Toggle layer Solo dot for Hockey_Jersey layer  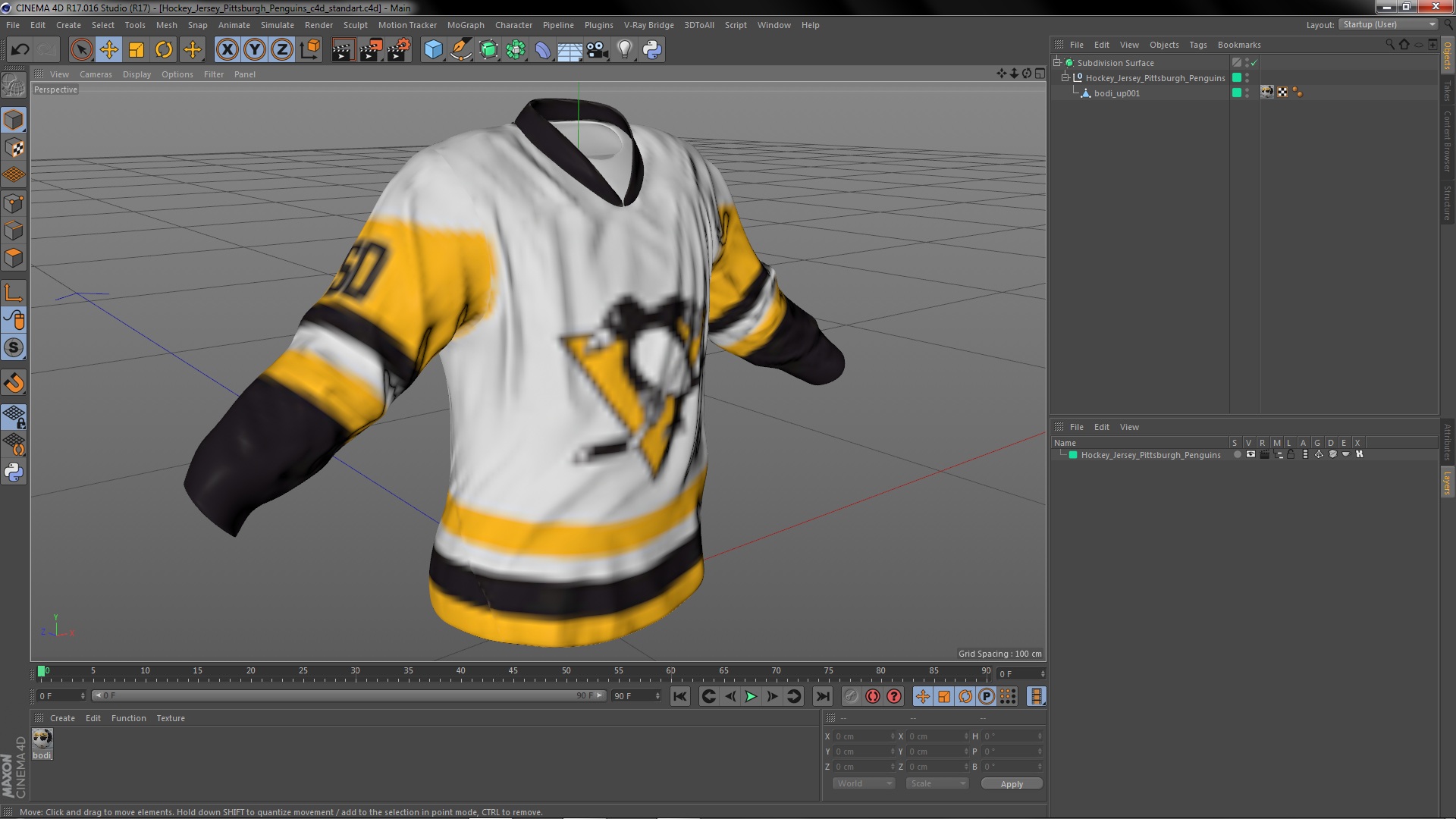point(1237,455)
